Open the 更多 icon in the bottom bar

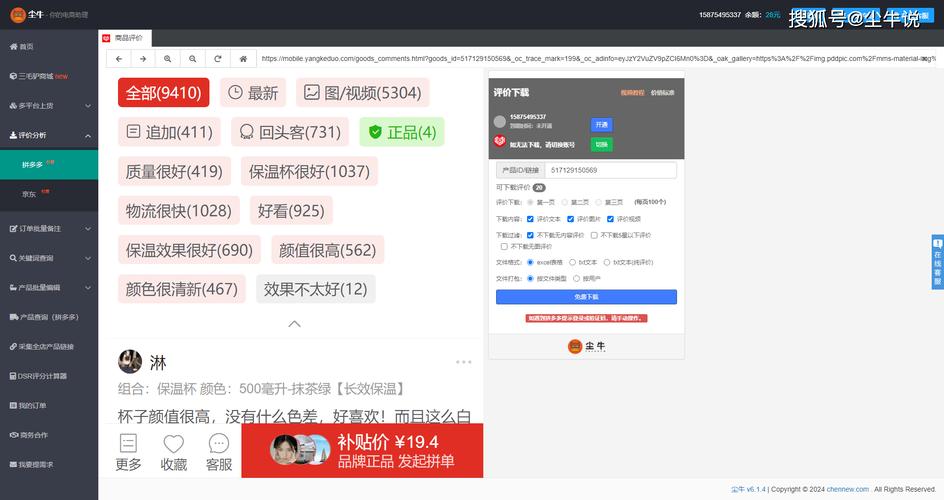(x=128, y=452)
